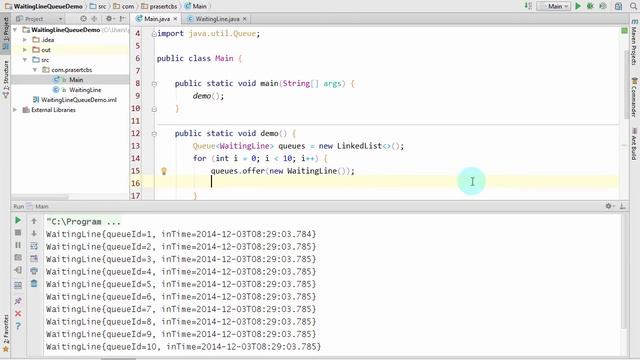Open the Structure side tool tab
The width and height of the screenshot is (640, 360).
[x=6, y=79]
